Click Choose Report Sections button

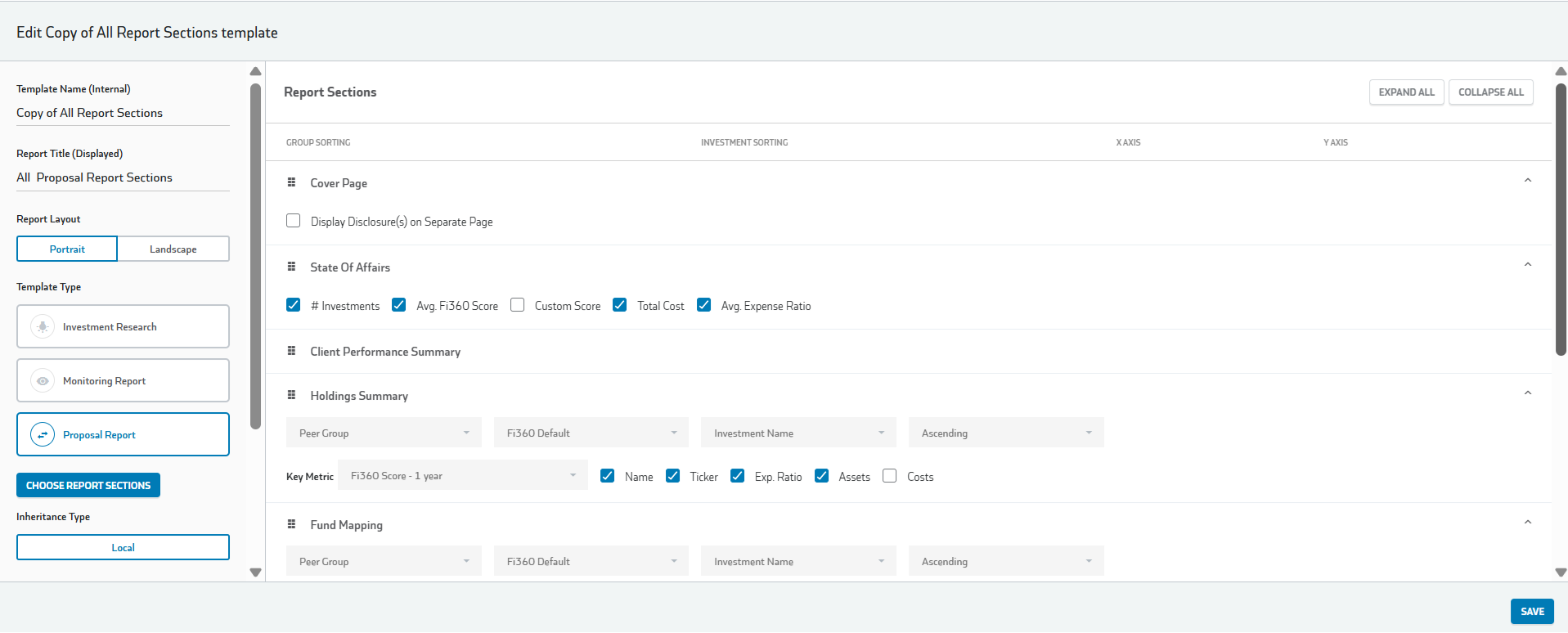coord(88,485)
